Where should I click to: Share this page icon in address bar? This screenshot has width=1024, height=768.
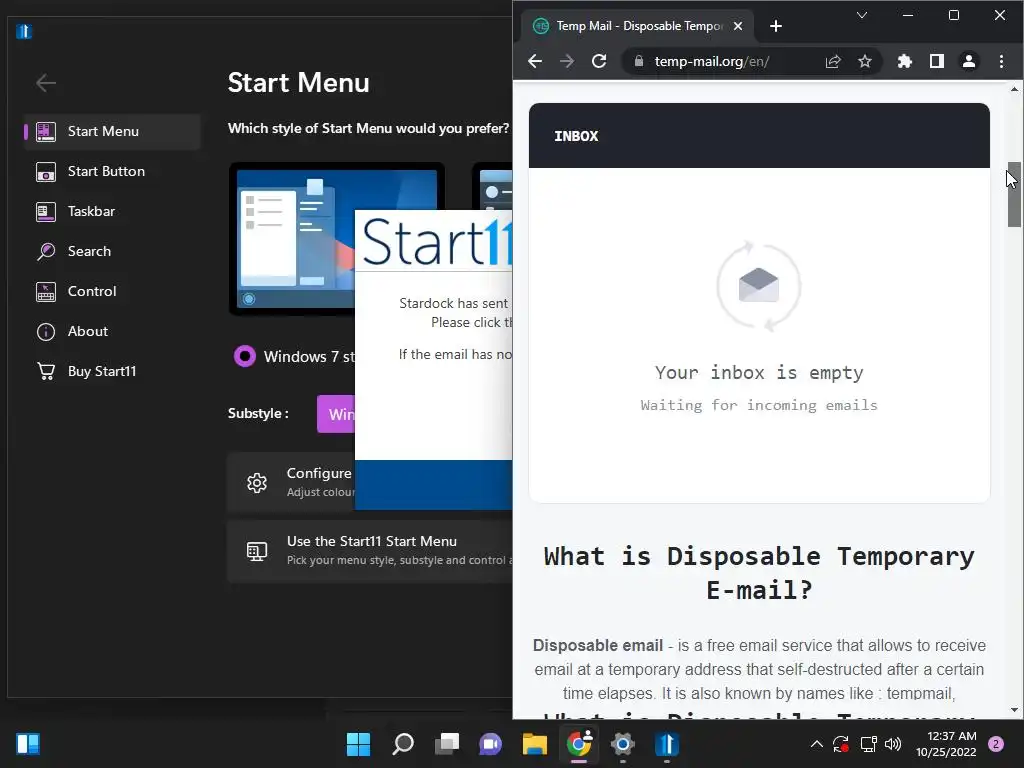click(833, 61)
